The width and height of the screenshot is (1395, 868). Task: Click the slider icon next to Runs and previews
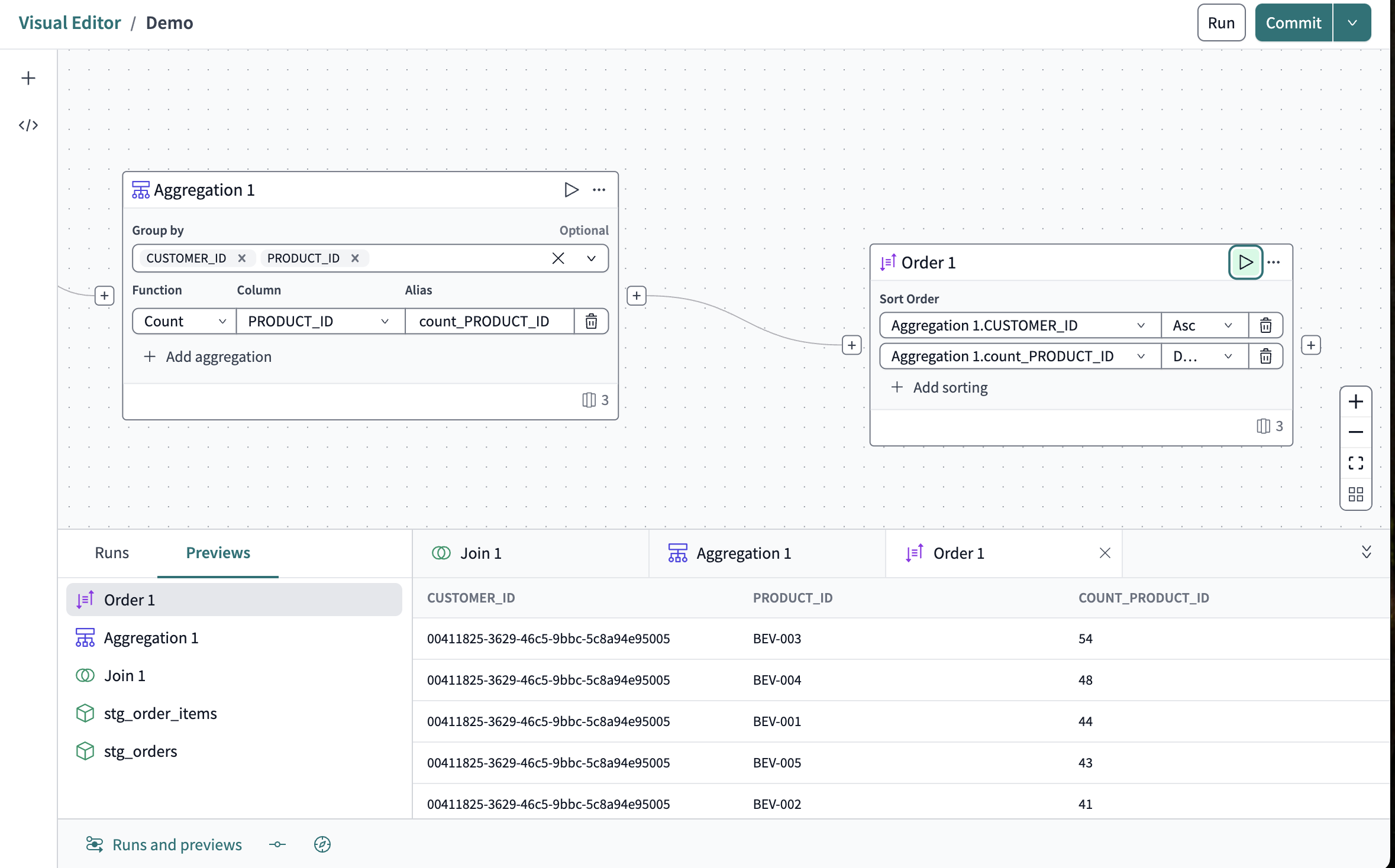pos(277,844)
